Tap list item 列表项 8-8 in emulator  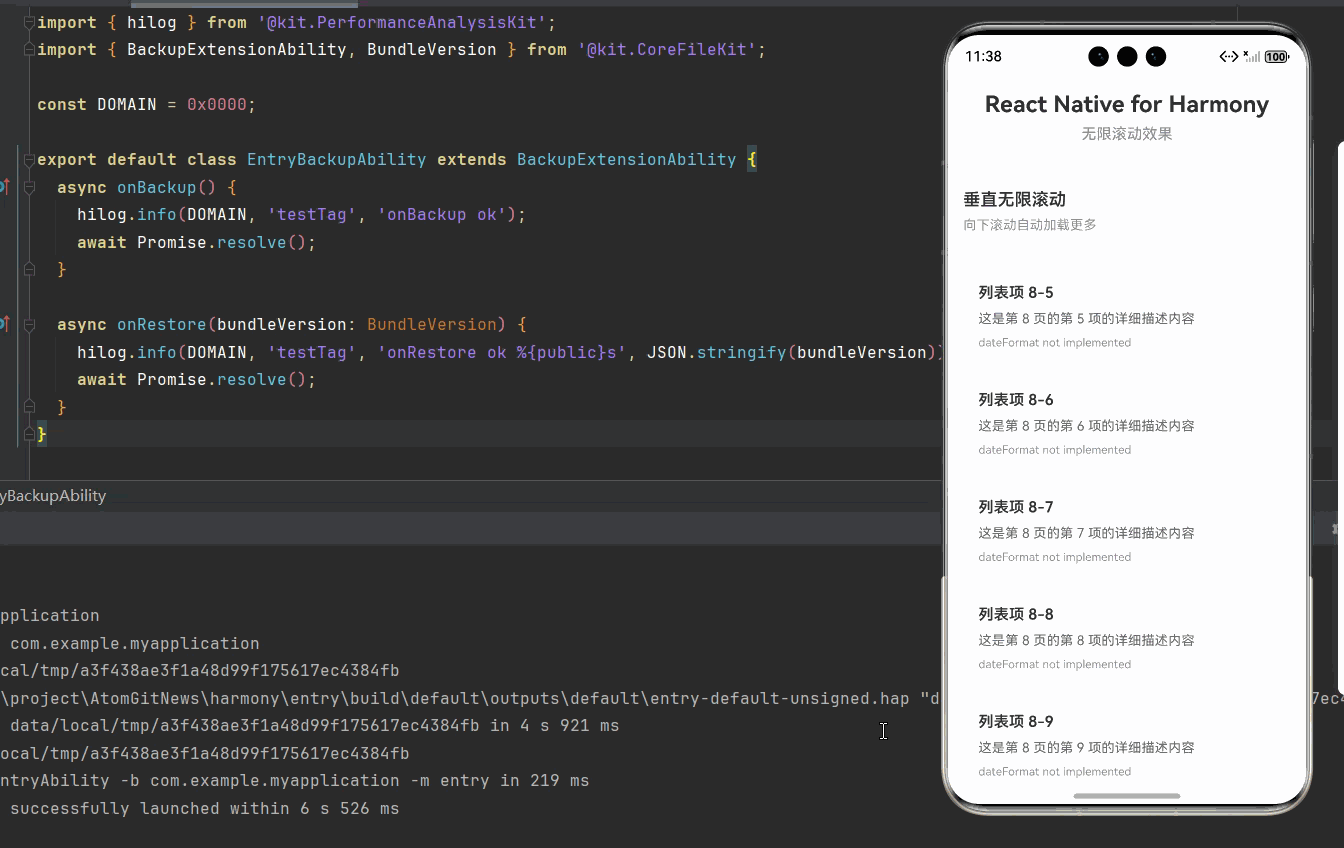pos(1127,638)
